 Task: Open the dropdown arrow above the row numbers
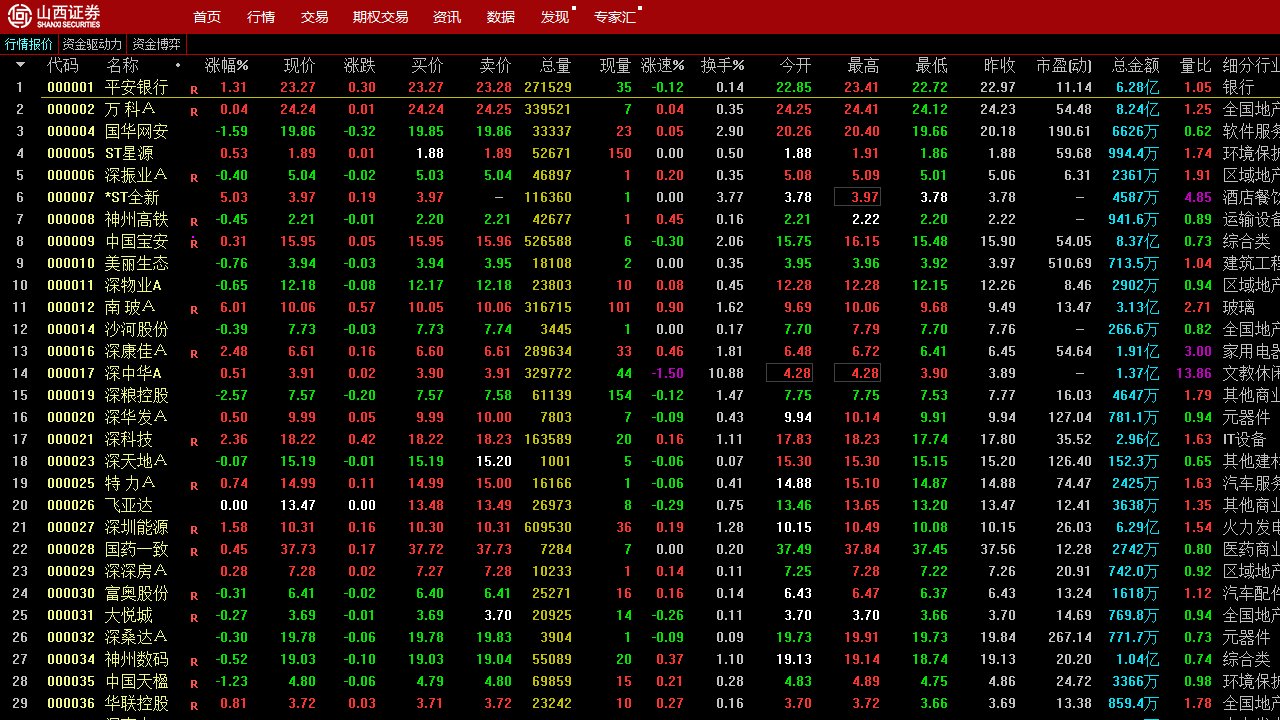coord(20,64)
